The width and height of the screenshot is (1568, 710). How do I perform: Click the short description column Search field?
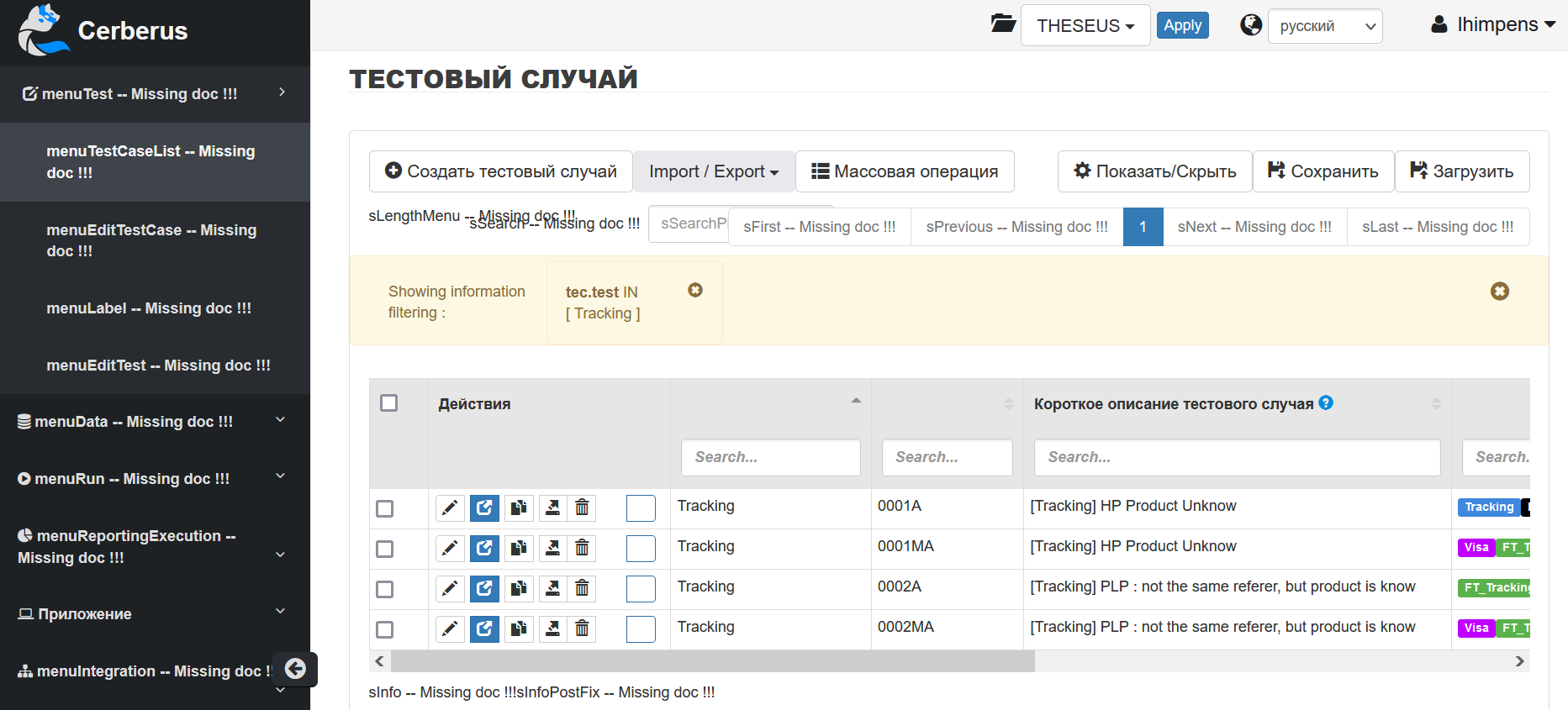tap(1237, 457)
